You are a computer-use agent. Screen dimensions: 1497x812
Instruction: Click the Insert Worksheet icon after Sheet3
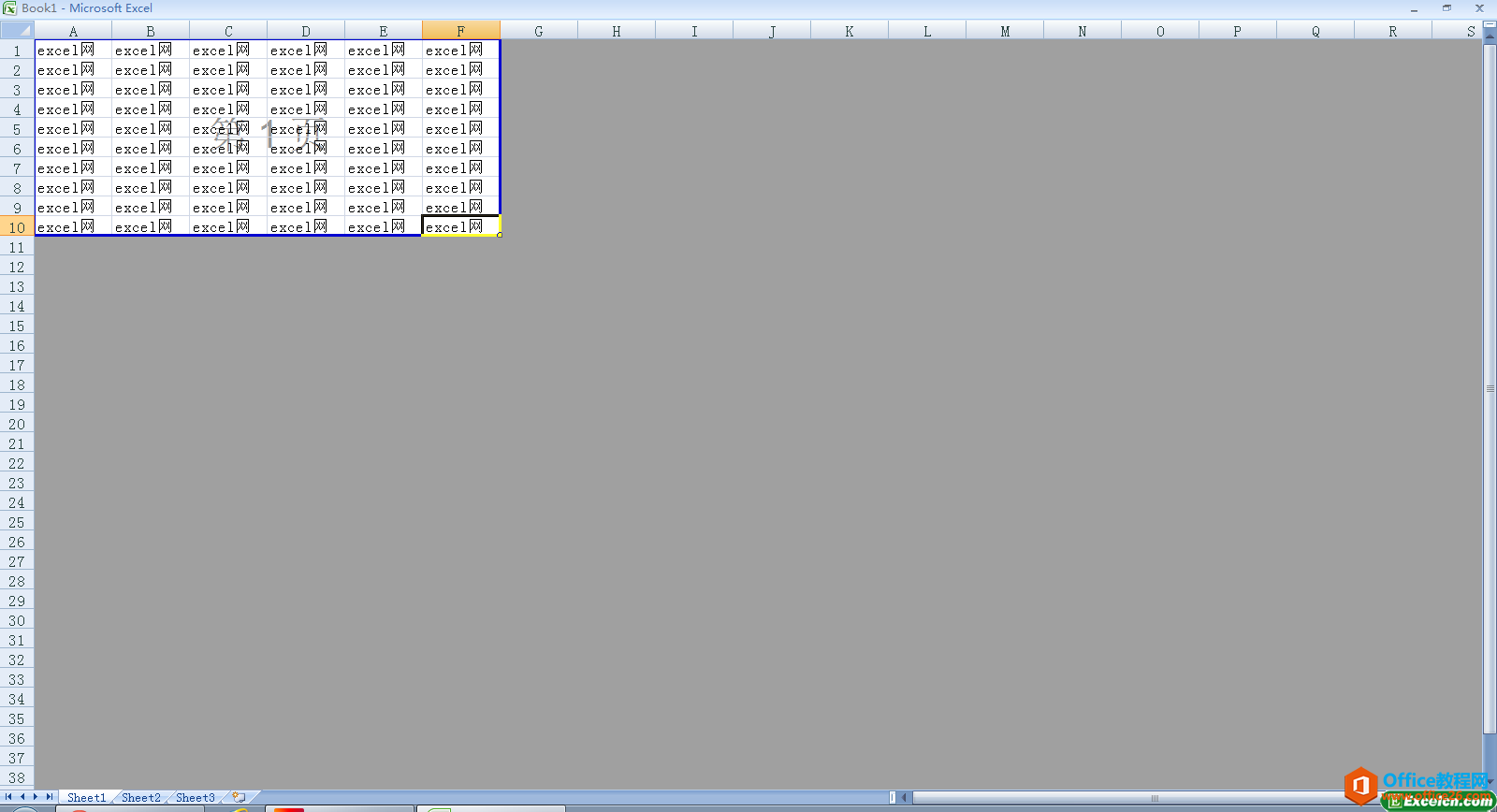click(240, 798)
